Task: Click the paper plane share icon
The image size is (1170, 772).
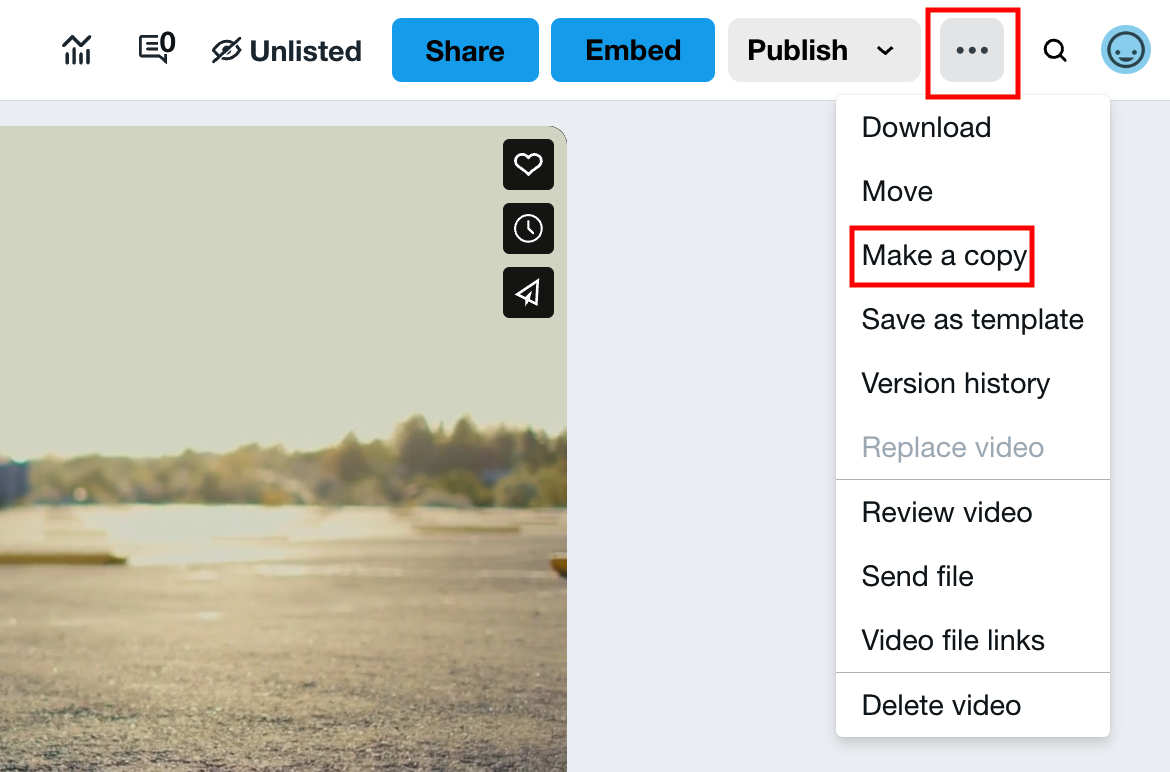Action: 528,292
